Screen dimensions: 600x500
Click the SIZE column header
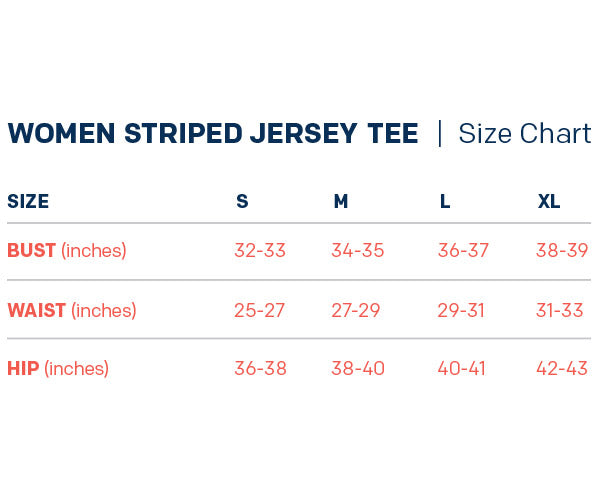tap(28, 202)
